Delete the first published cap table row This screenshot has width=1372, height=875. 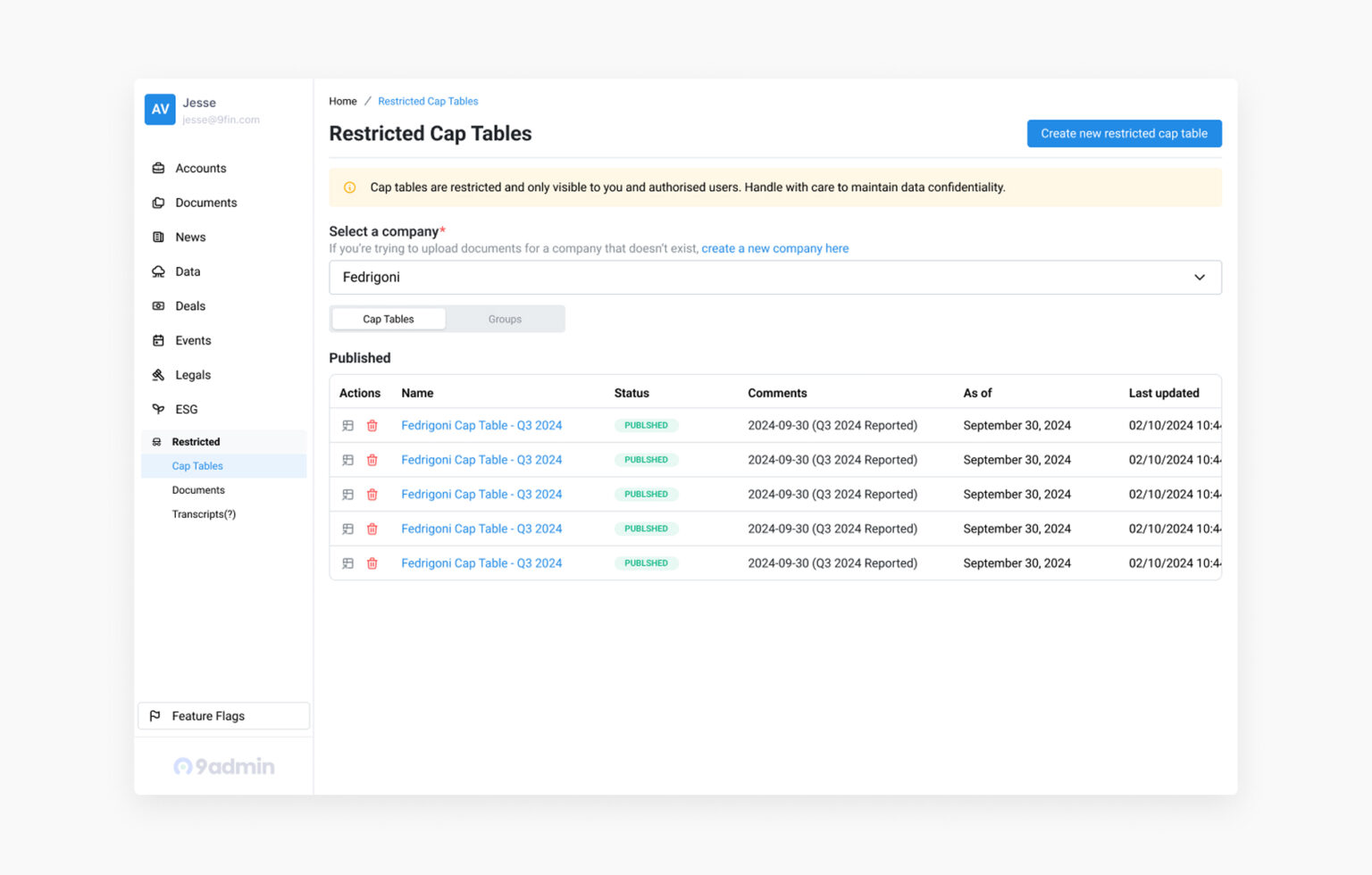tap(372, 426)
